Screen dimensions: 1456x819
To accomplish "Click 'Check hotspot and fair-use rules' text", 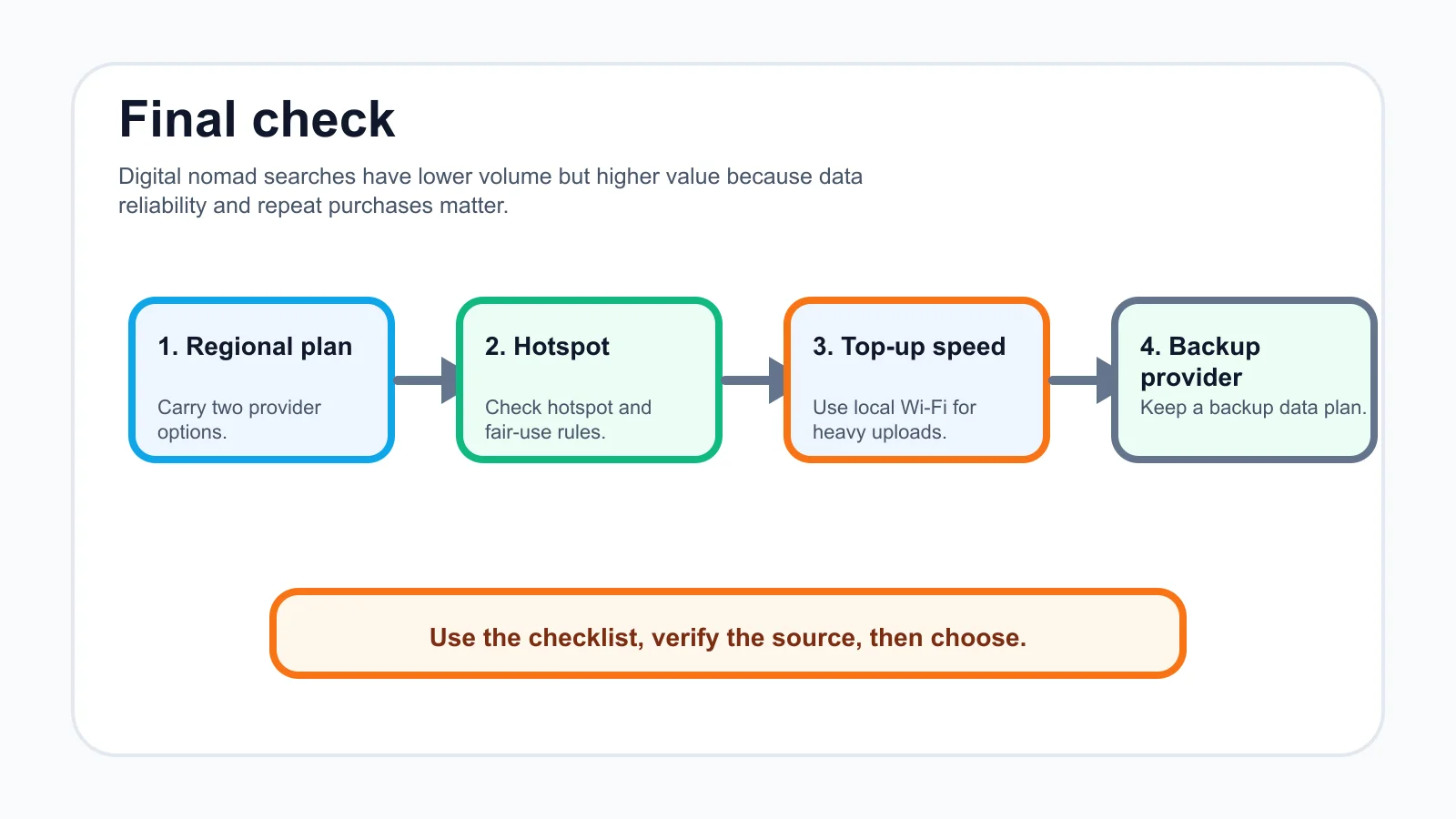I will click(x=568, y=420).
